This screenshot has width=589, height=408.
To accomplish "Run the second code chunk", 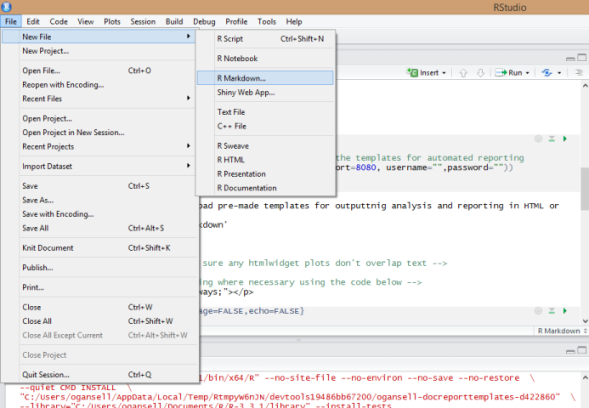I will (x=565, y=311).
